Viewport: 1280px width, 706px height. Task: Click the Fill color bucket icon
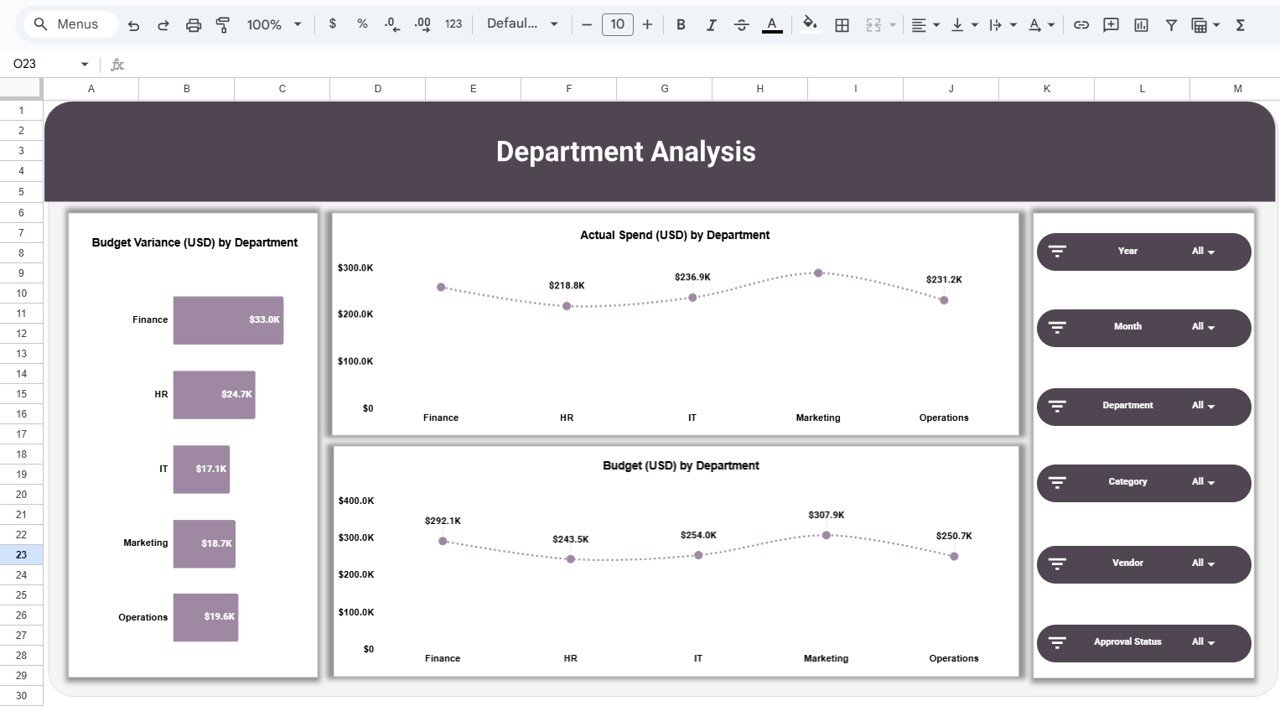click(810, 24)
